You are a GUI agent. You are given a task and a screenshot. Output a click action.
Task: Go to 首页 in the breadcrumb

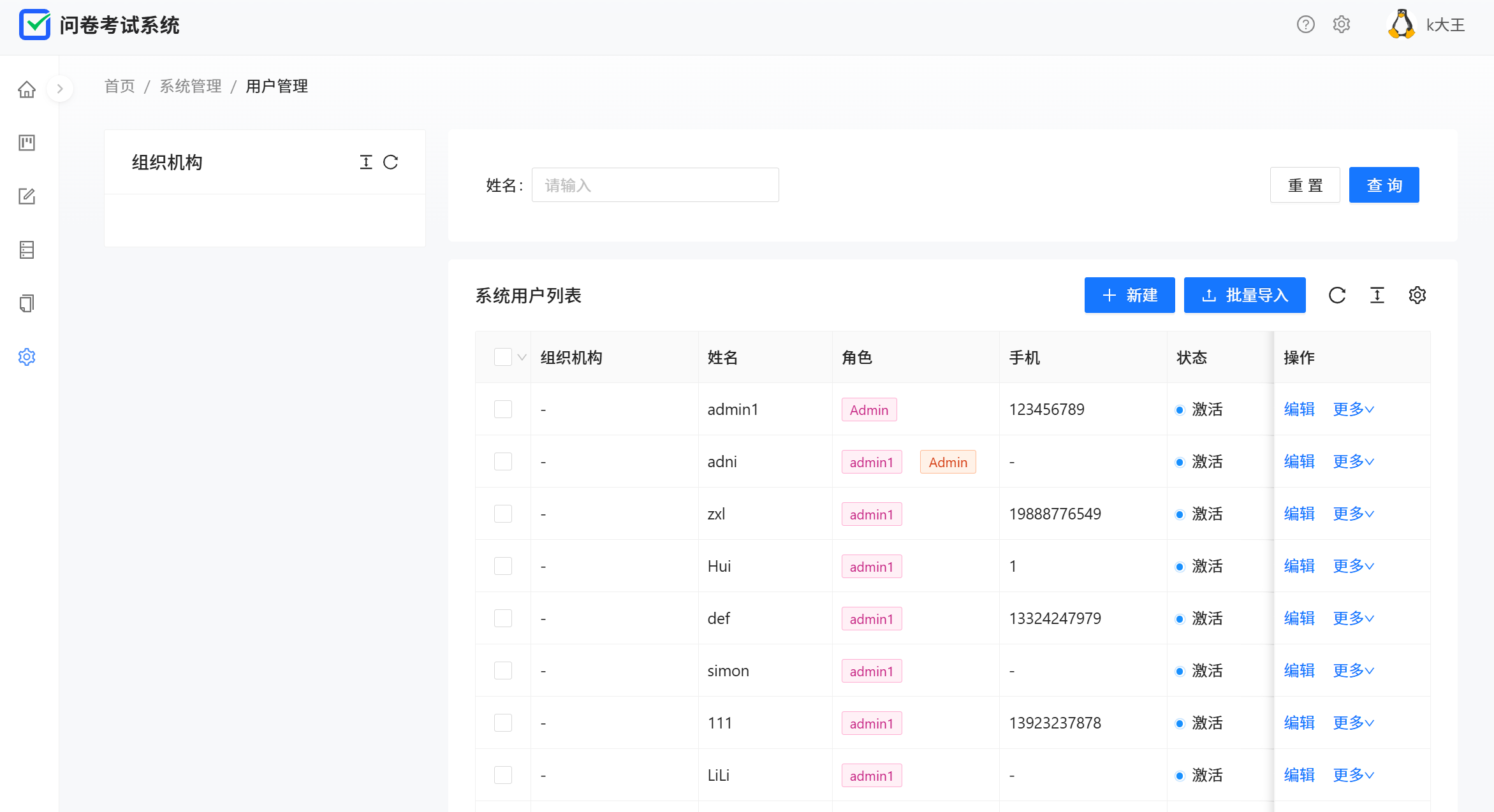[120, 86]
